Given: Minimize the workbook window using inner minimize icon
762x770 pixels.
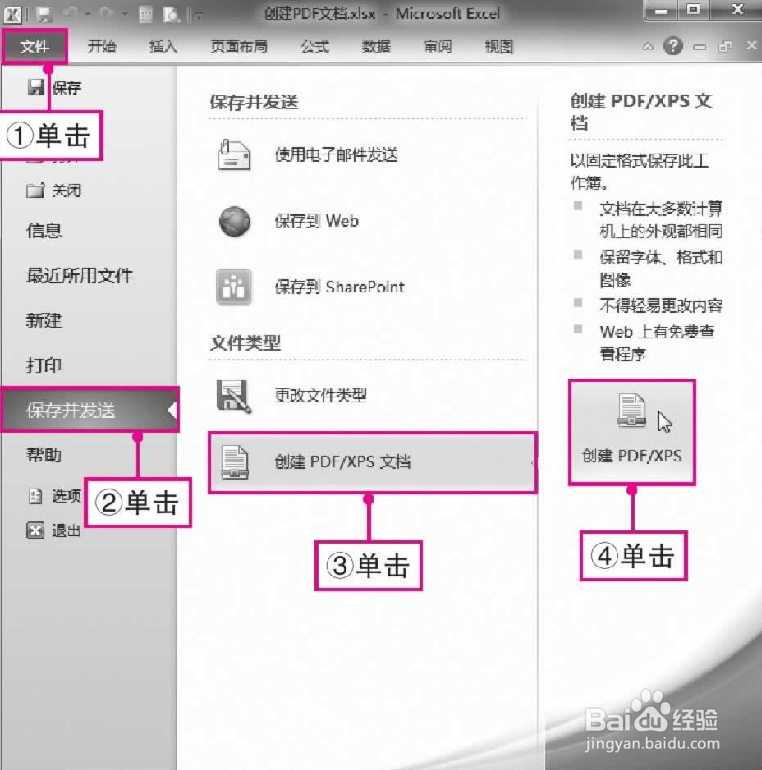Looking at the screenshot, I should click(x=700, y=47).
